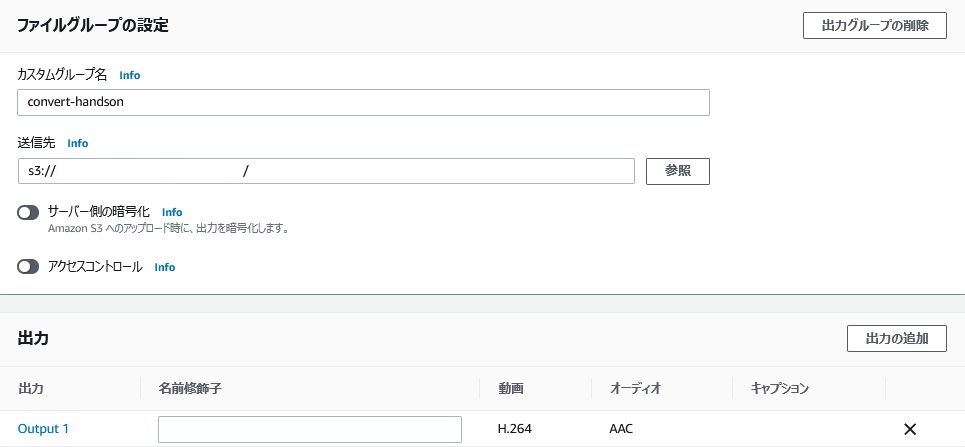
Task: Remove Output 1 with the X icon
Action: pos(910,429)
